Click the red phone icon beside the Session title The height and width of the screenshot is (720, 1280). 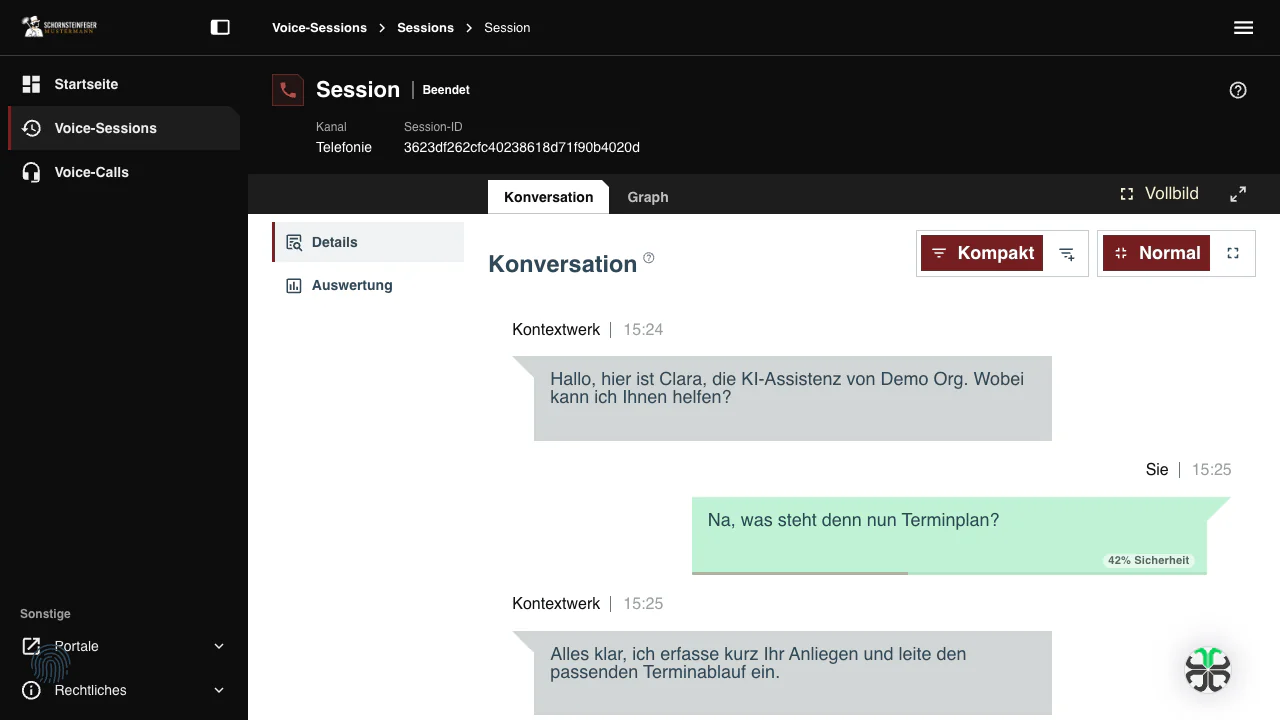tap(288, 90)
